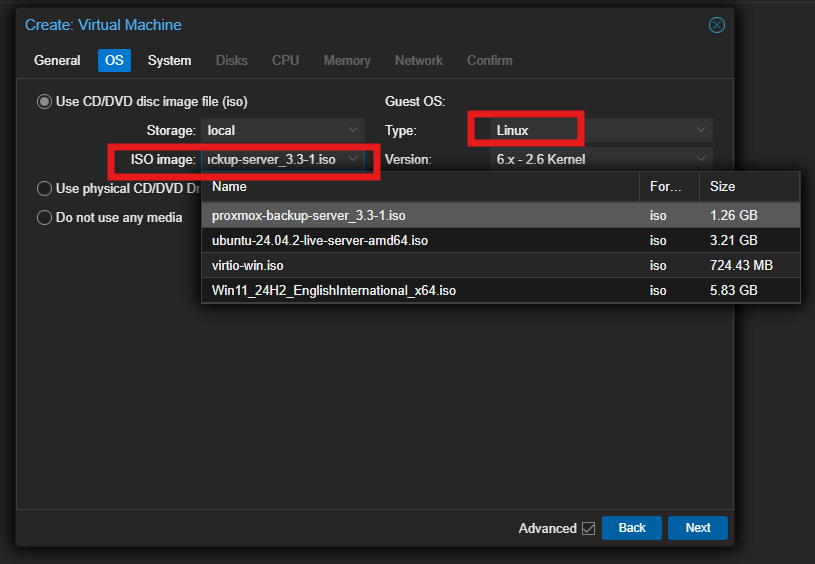Open the Memory tab
This screenshot has width=815, height=564.
pyautogui.click(x=347, y=60)
